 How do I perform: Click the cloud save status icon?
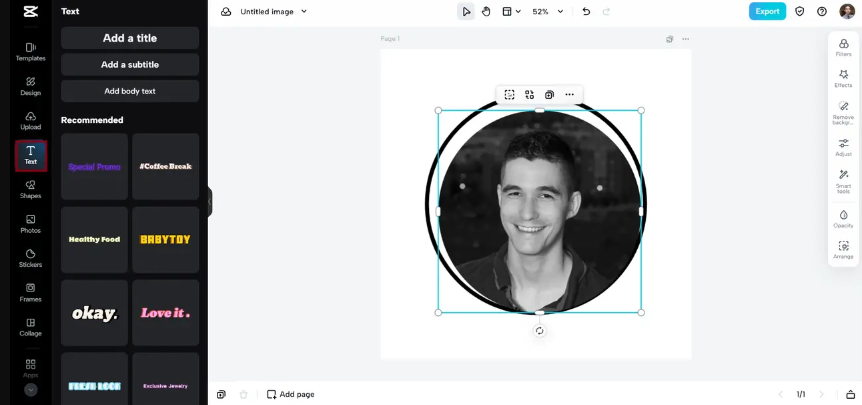[226, 12]
